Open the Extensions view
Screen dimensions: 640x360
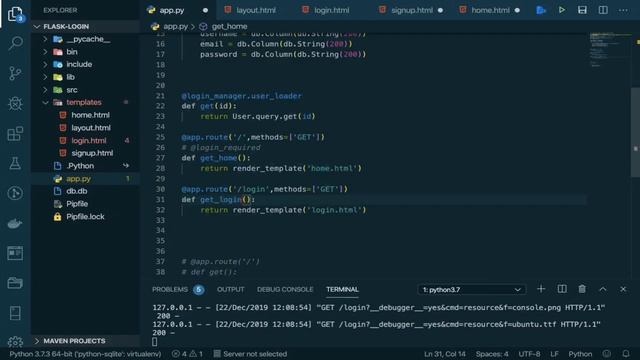click(15, 133)
